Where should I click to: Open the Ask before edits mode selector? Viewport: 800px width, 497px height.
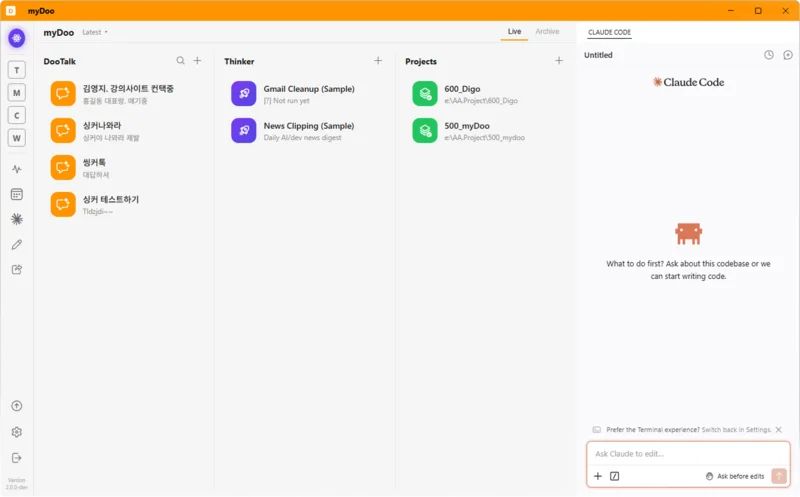[x=735, y=476]
